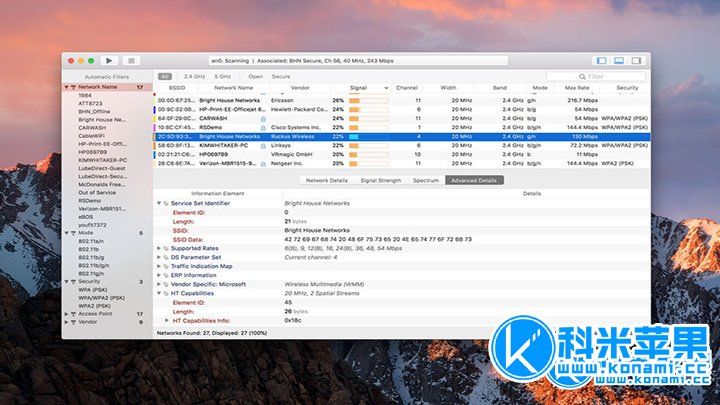Click the tag icon beside ERP Information
720x405 pixels.
coord(166,276)
